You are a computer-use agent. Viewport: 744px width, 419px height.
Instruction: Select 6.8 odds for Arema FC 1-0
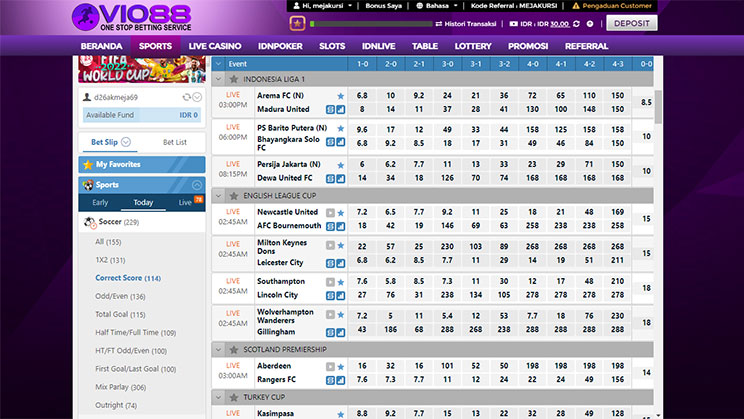362,95
